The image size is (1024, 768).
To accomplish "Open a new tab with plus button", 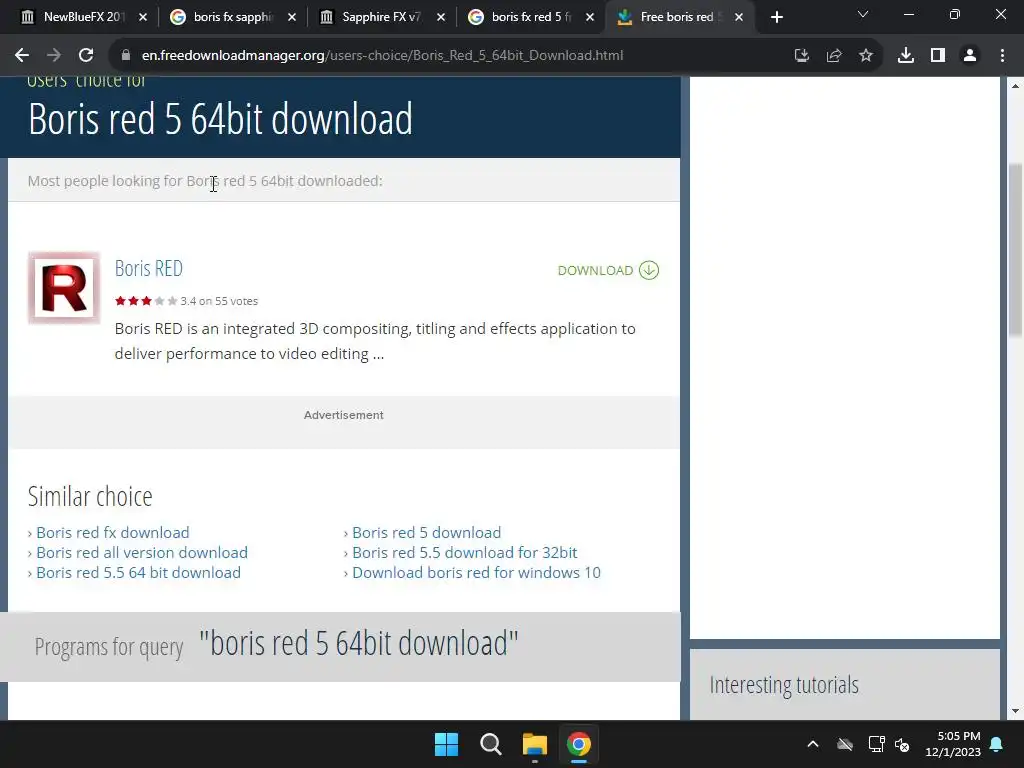I will (x=776, y=18).
